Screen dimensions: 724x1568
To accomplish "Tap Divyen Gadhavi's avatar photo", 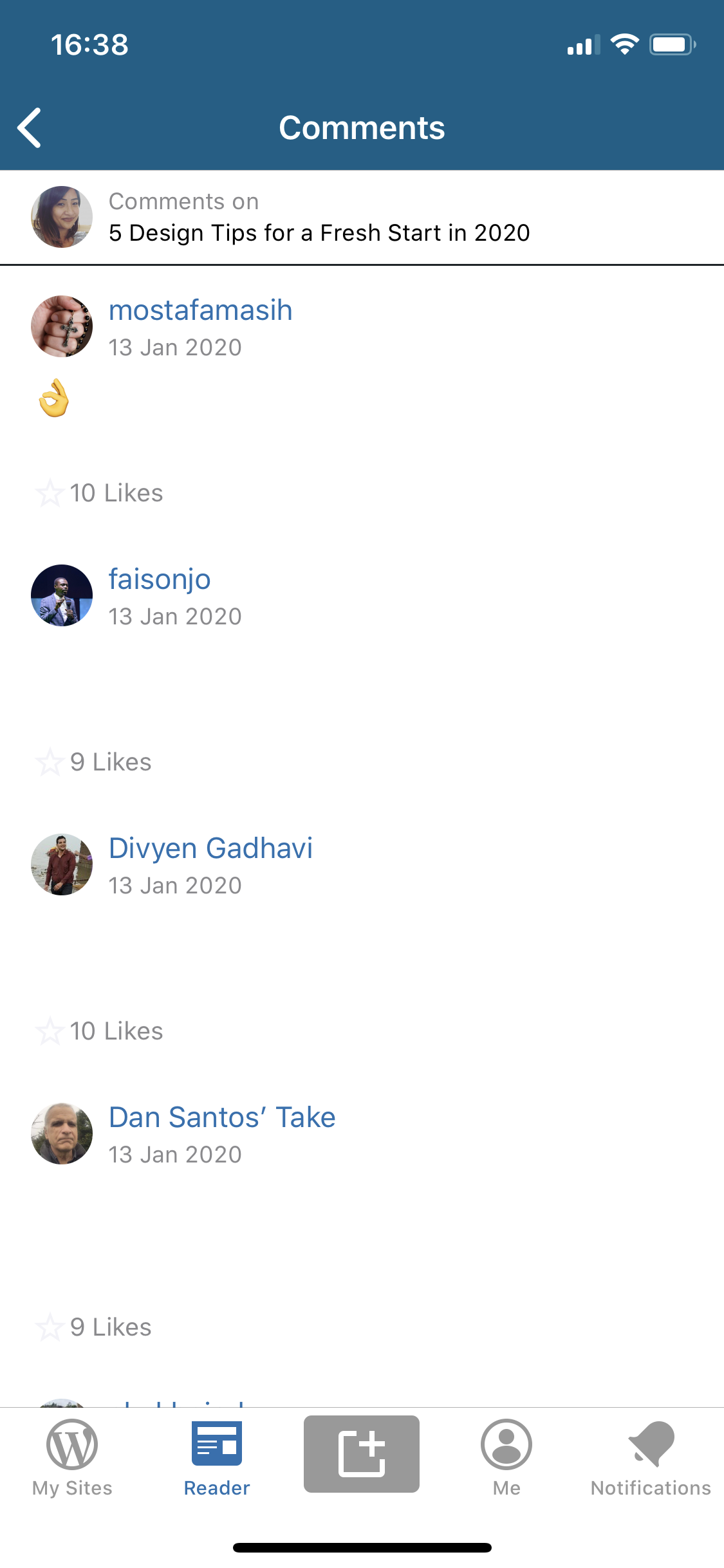I will [62, 864].
